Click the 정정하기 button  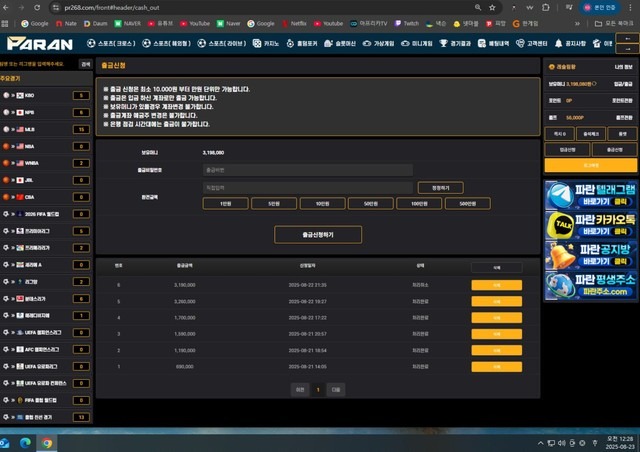click(440, 188)
